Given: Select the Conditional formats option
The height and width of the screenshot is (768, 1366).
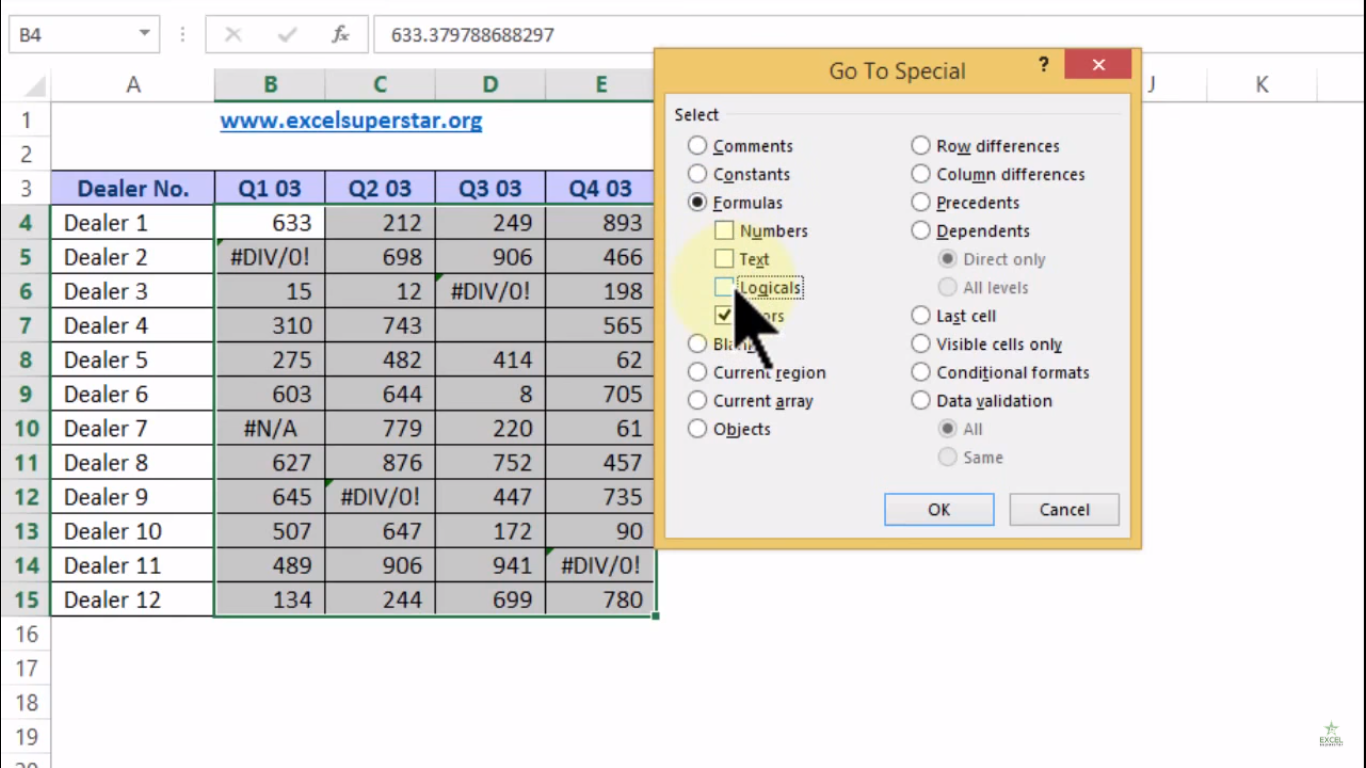Looking at the screenshot, I should (x=920, y=372).
